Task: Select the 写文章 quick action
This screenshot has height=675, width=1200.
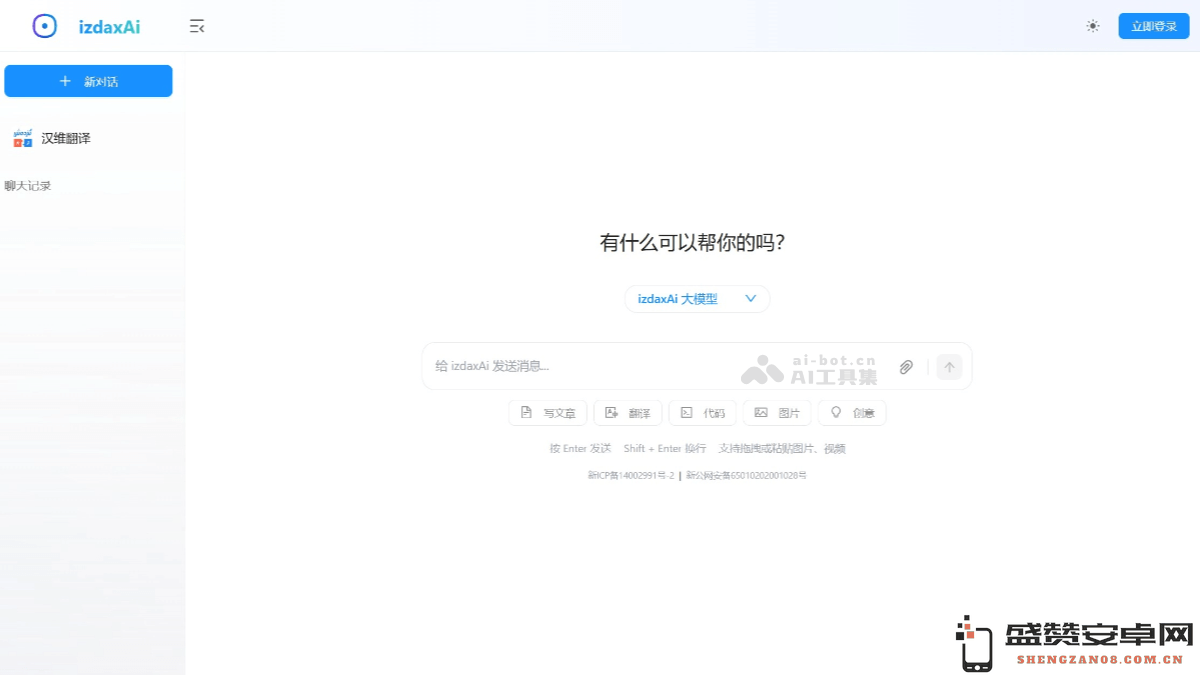Action: 548,413
